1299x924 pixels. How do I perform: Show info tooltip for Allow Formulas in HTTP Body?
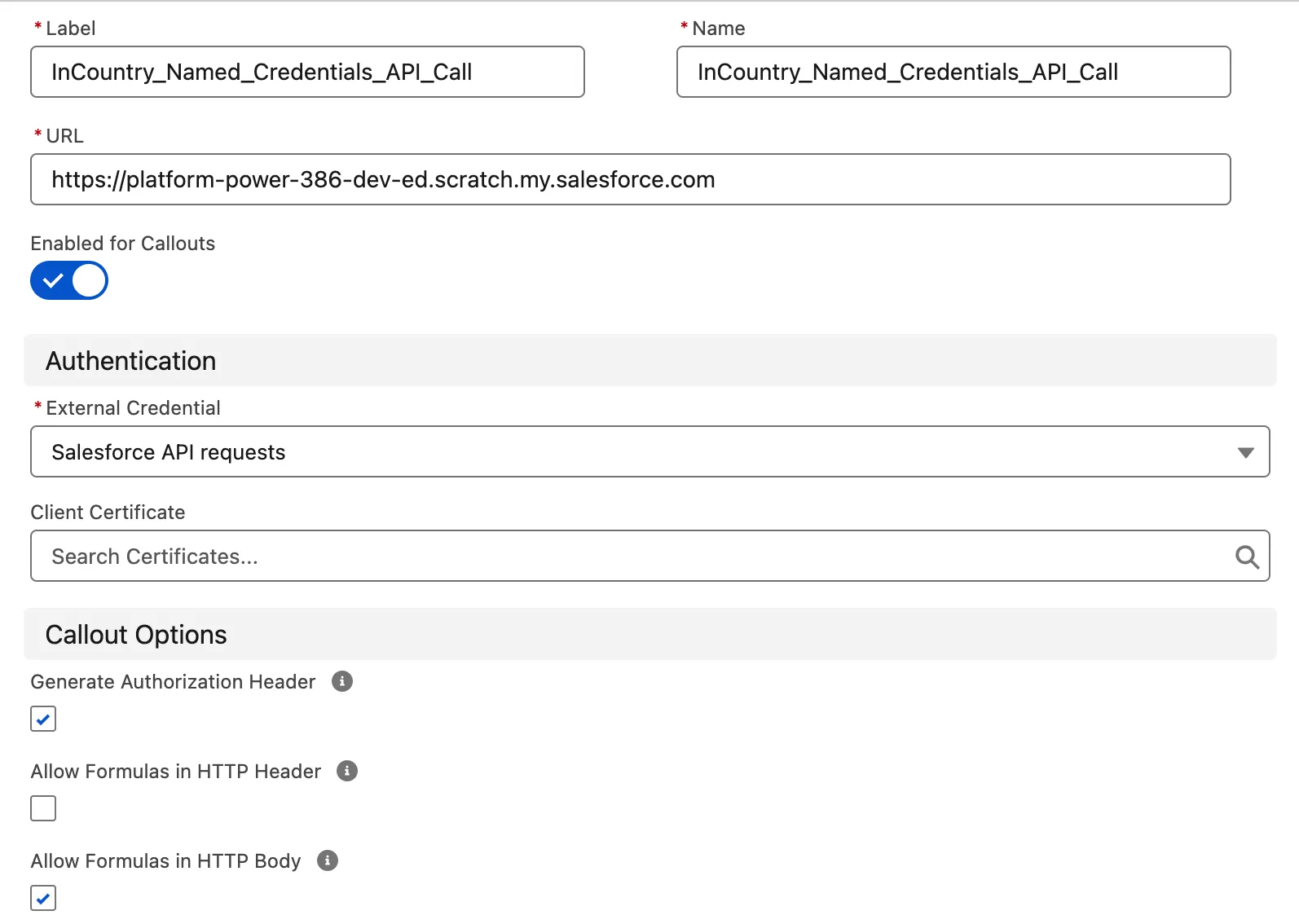coord(328,860)
